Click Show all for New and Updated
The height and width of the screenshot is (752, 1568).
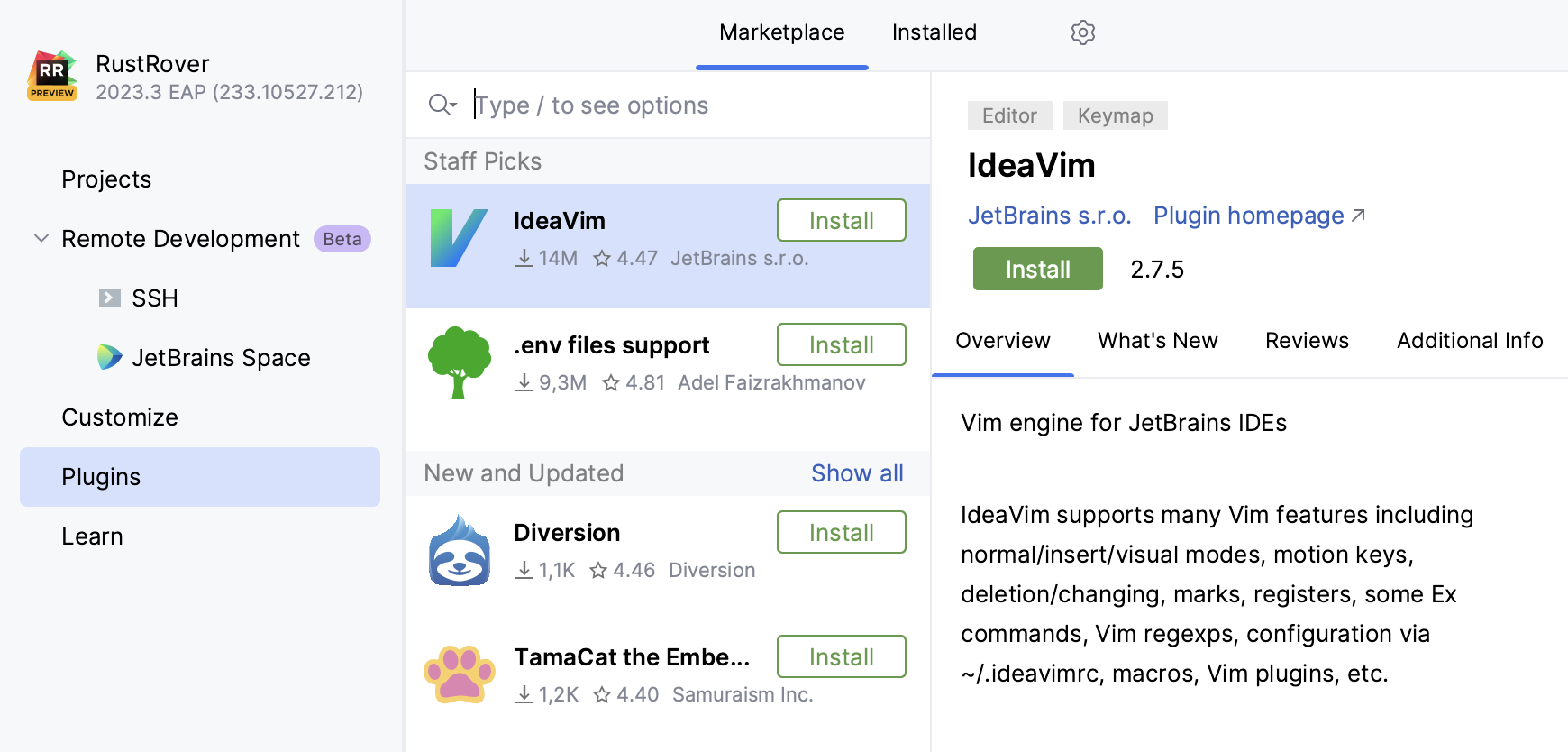pos(856,473)
